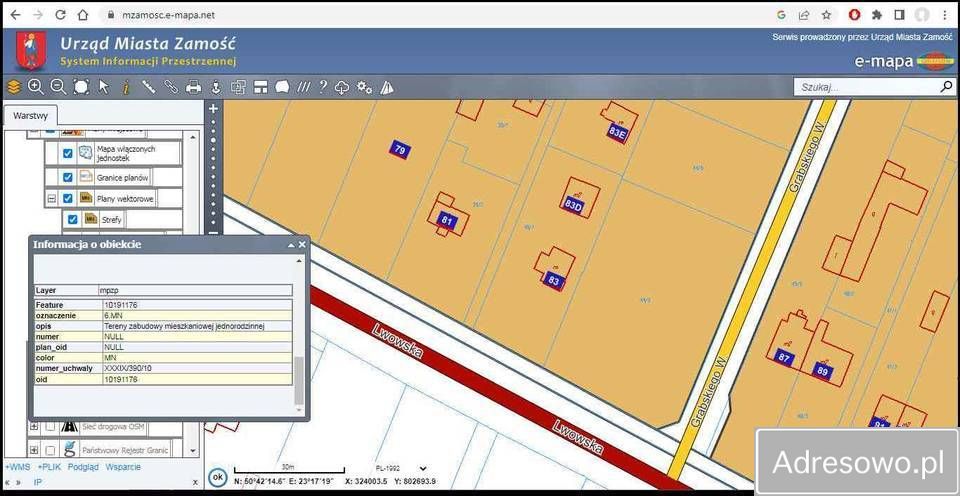Select the 'Tereny zabudowy mieszkaniowej jednorodzinnej' cell
The image size is (960, 496).
tap(197, 326)
